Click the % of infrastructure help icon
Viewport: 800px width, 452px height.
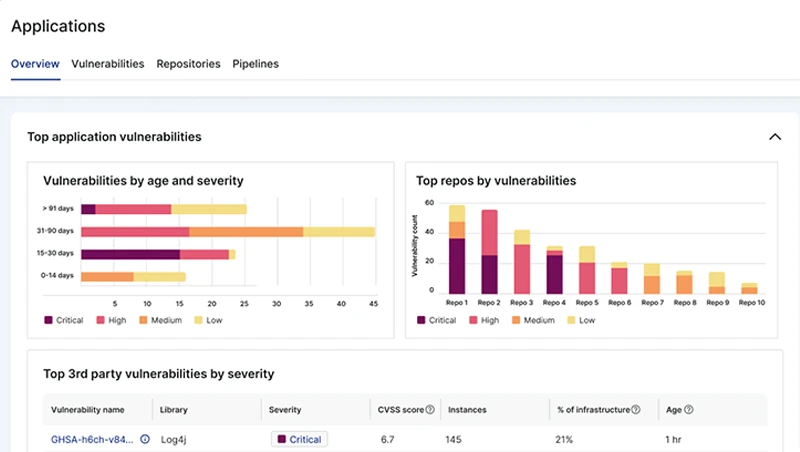pyautogui.click(x=636, y=410)
